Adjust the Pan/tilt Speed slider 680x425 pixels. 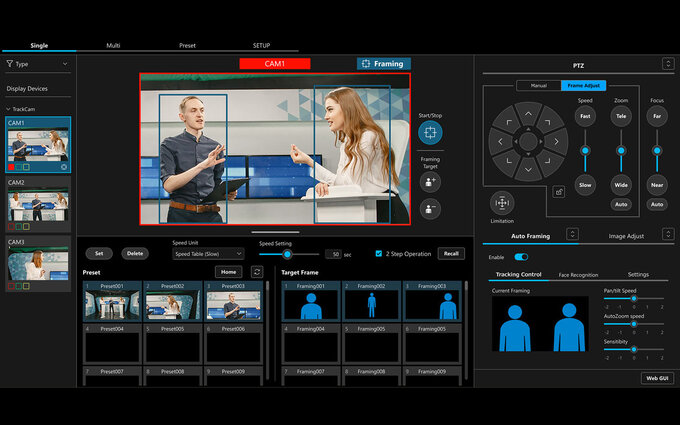pyautogui.click(x=634, y=298)
